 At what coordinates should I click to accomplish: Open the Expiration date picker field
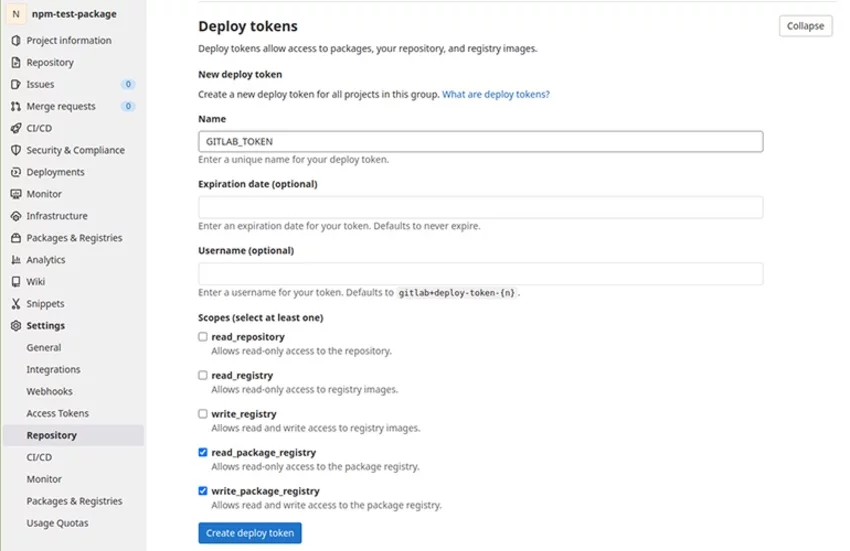tap(480, 207)
